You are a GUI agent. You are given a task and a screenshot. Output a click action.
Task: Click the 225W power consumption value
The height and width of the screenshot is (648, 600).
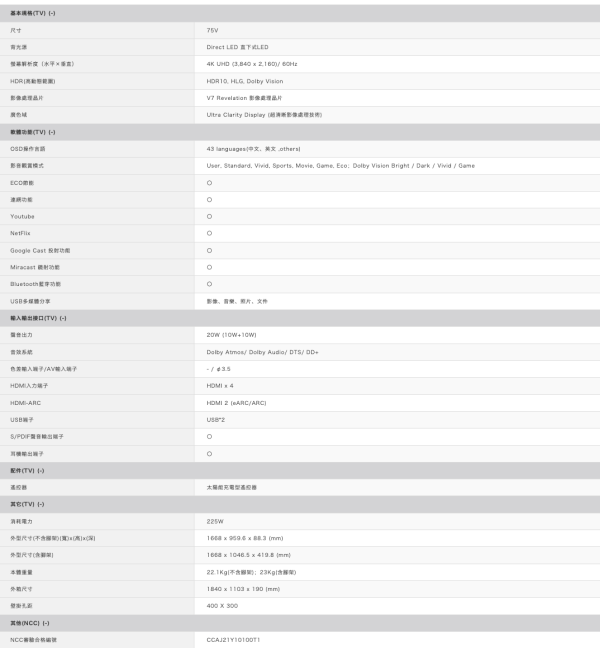[x=216, y=521]
